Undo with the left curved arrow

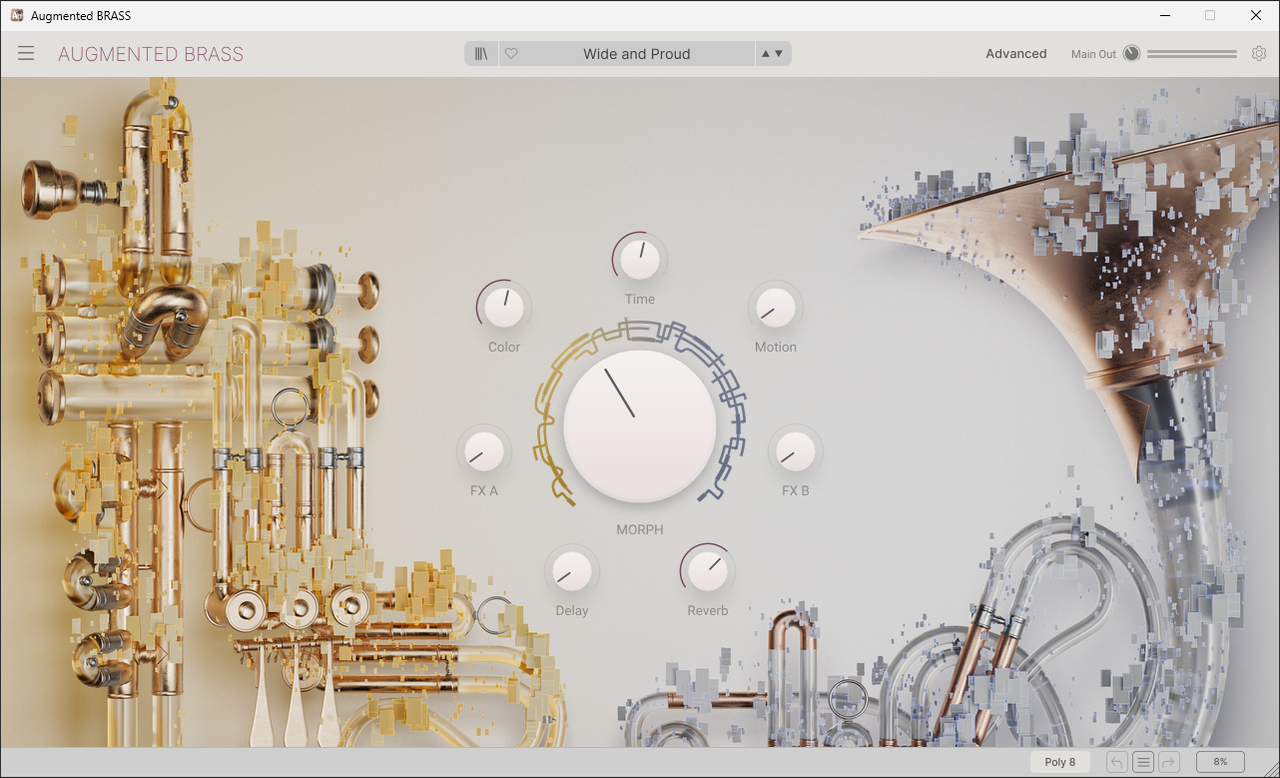(x=1117, y=762)
